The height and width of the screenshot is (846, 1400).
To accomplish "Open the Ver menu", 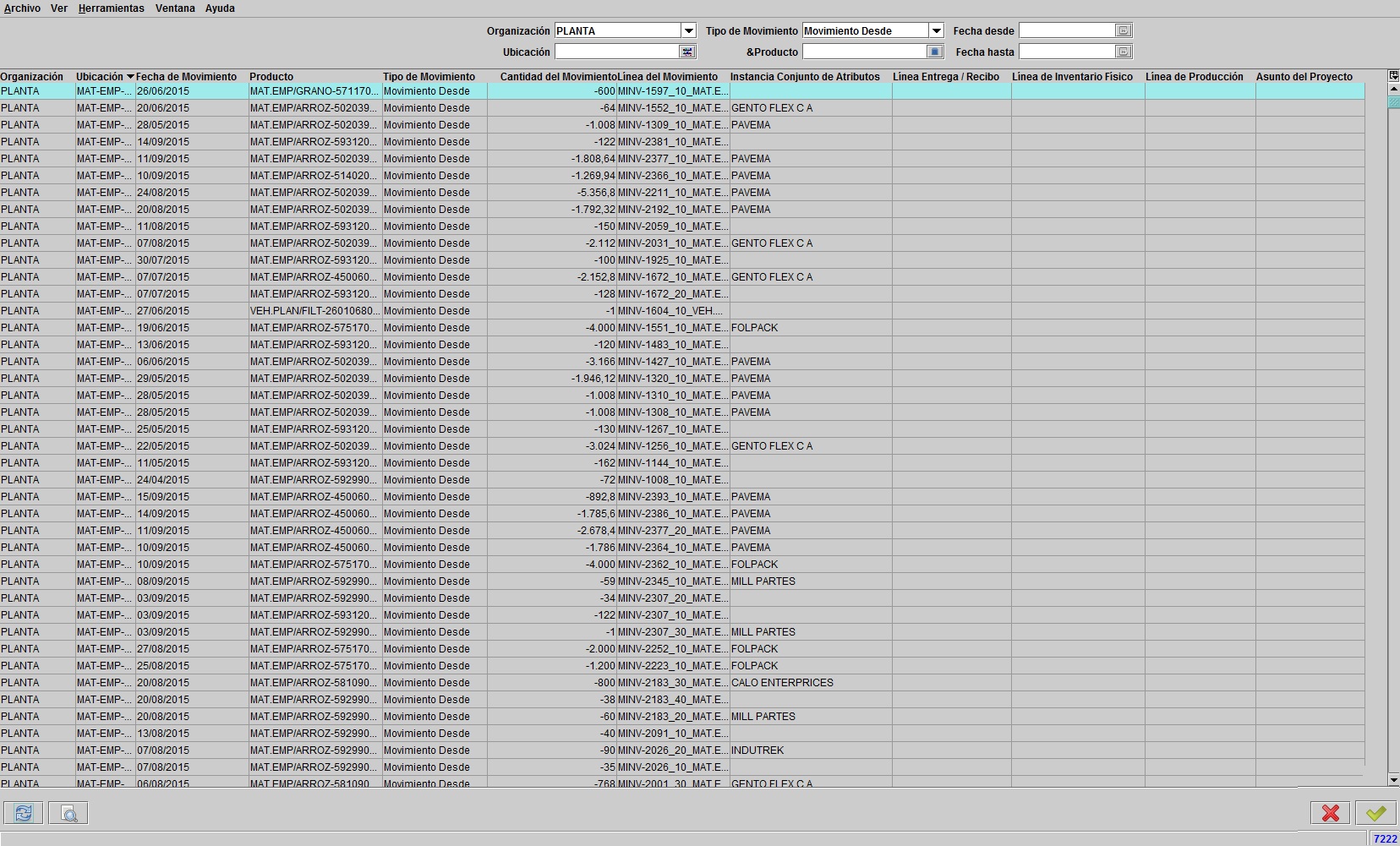I will click(x=59, y=8).
